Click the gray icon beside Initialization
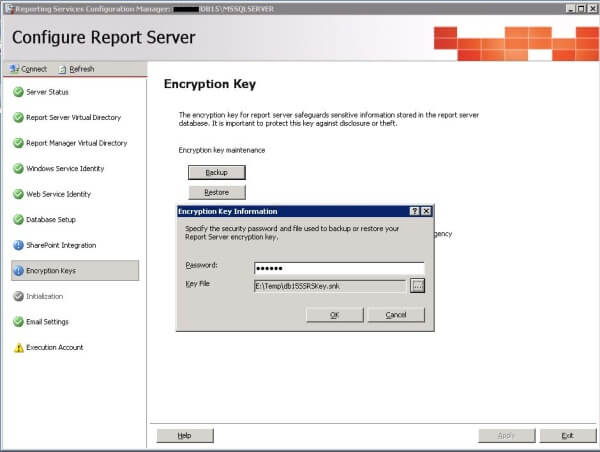600x452 pixels. 18,296
